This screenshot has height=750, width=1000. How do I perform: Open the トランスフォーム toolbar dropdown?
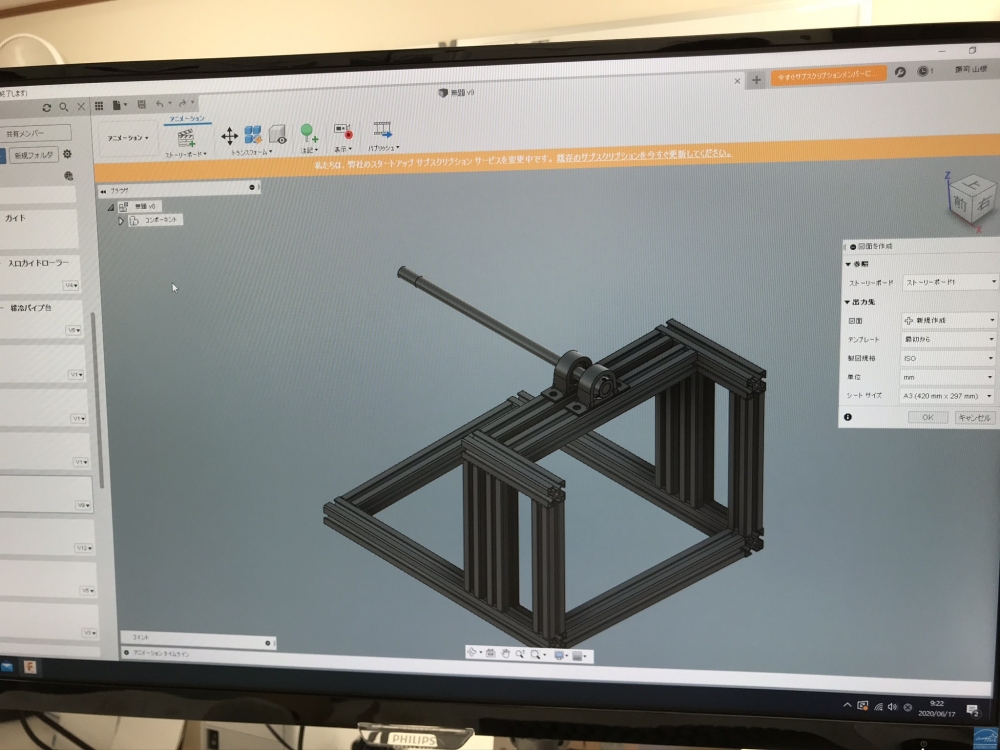(251, 152)
